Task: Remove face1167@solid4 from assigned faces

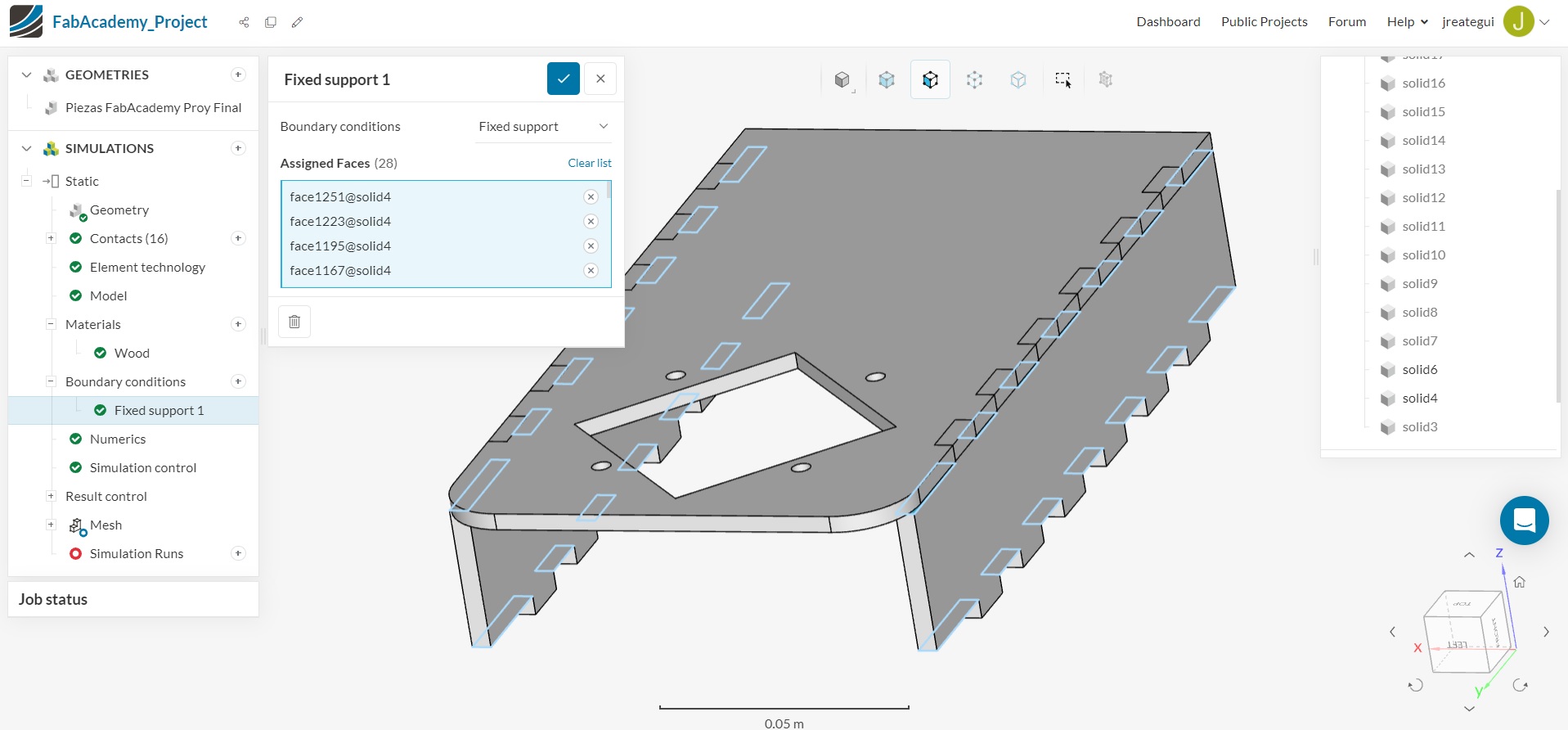Action: [591, 270]
